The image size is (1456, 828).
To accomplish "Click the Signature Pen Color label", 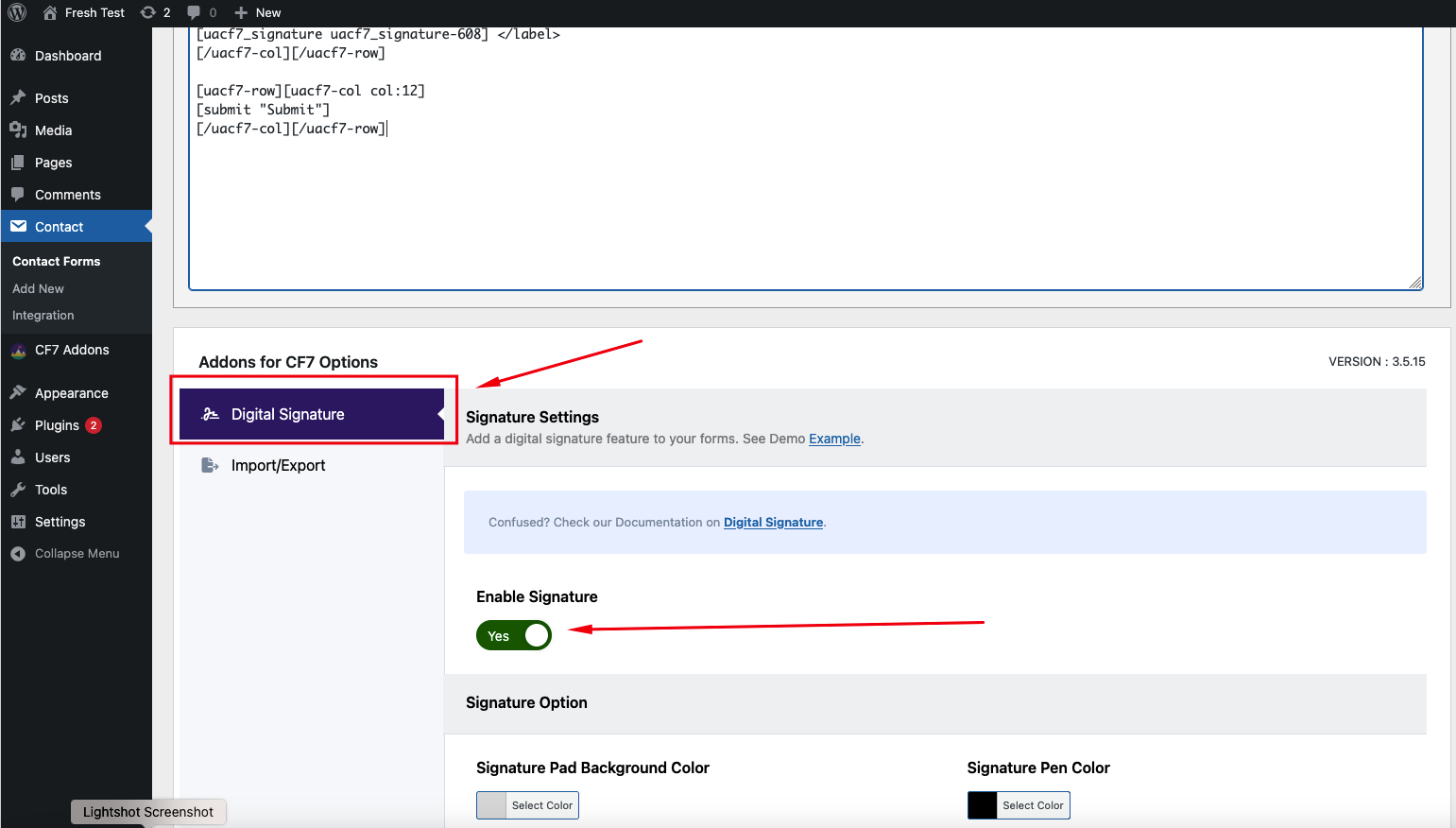I will point(1038,768).
